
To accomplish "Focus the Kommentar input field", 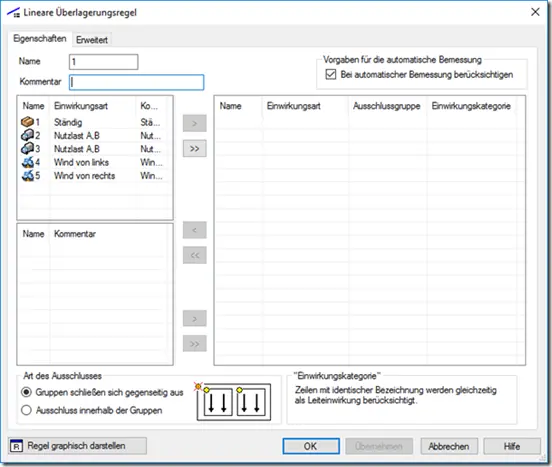I will 137,82.
